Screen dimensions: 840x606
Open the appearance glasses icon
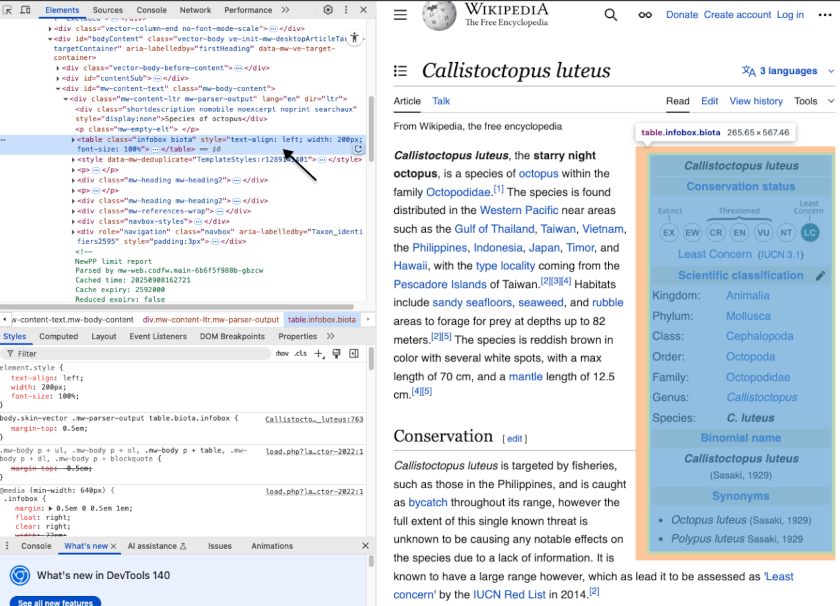point(645,15)
